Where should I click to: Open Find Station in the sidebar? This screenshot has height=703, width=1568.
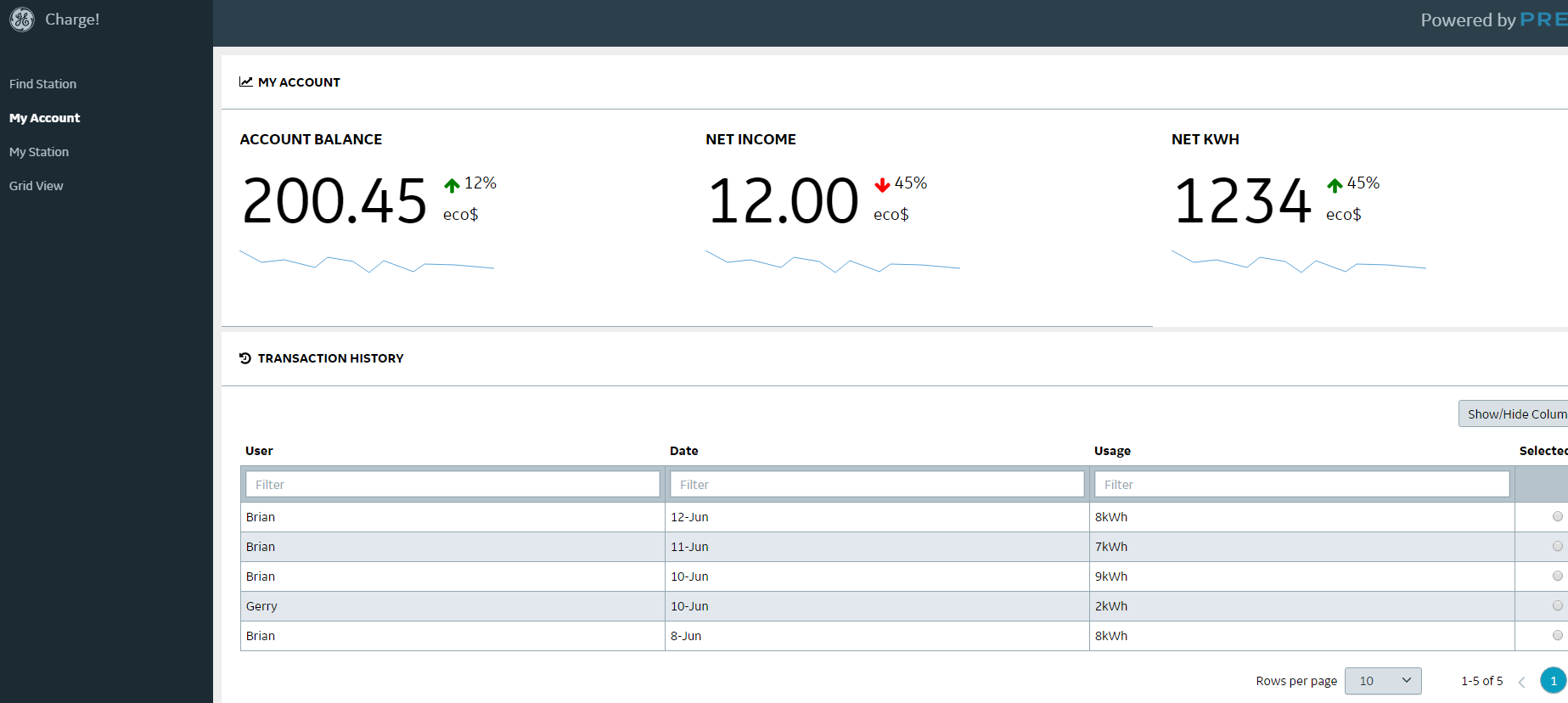(42, 84)
